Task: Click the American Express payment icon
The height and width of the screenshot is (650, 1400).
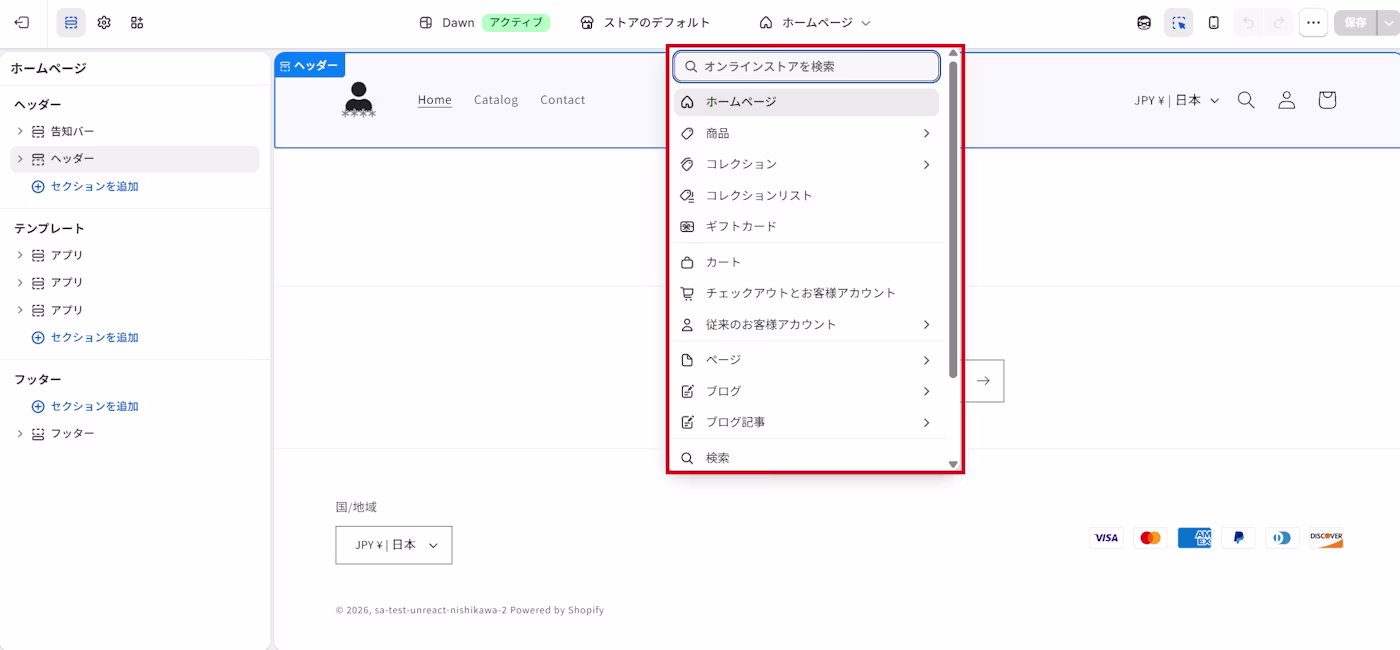Action: 1194,538
